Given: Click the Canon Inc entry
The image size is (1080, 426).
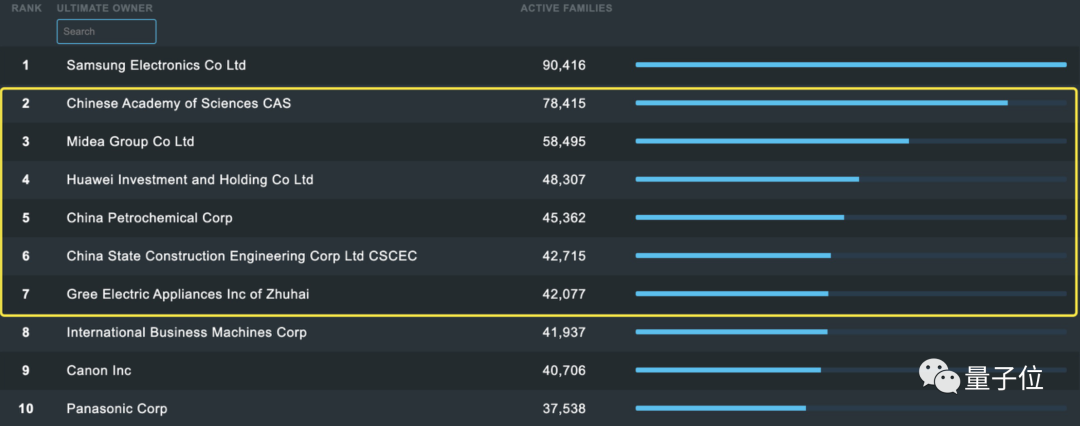Looking at the screenshot, I should coord(99,370).
